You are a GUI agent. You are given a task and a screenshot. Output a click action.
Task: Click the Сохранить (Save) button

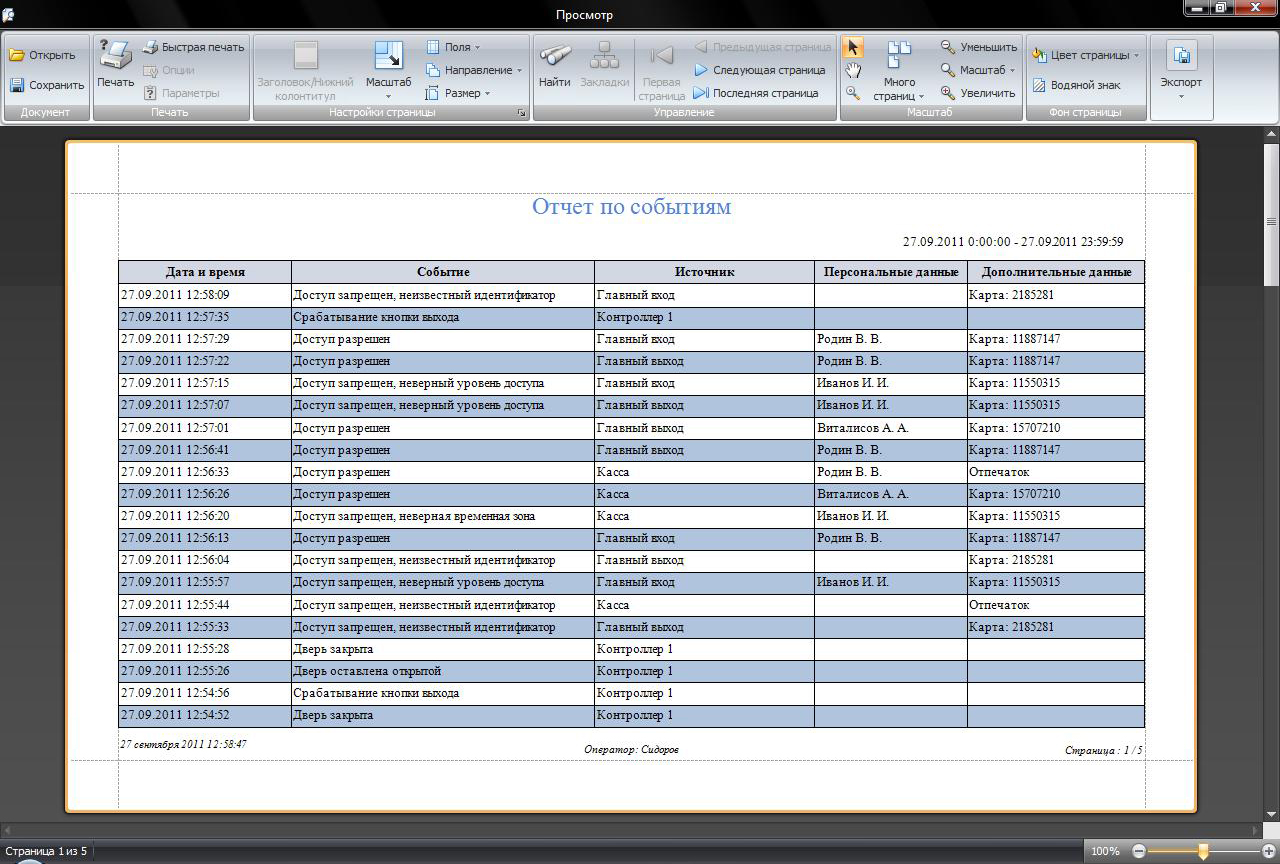pyautogui.click(x=47, y=85)
